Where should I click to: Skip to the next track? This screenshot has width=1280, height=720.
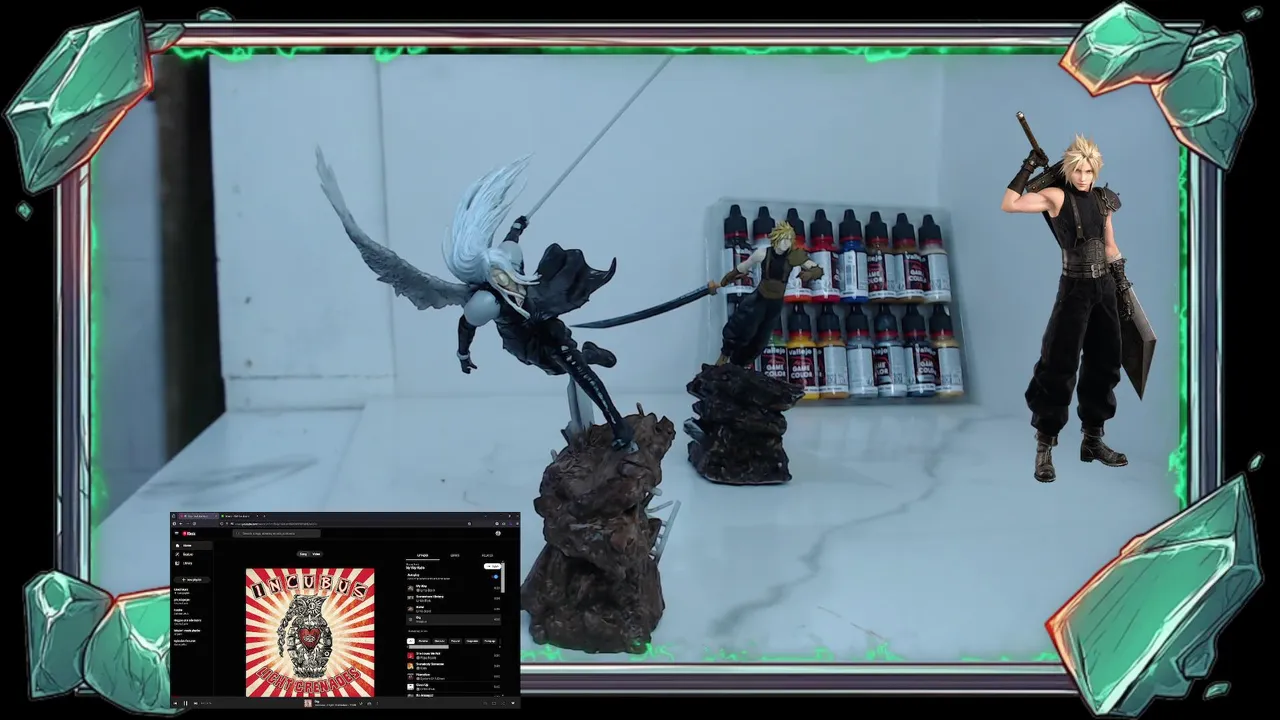[195, 704]
